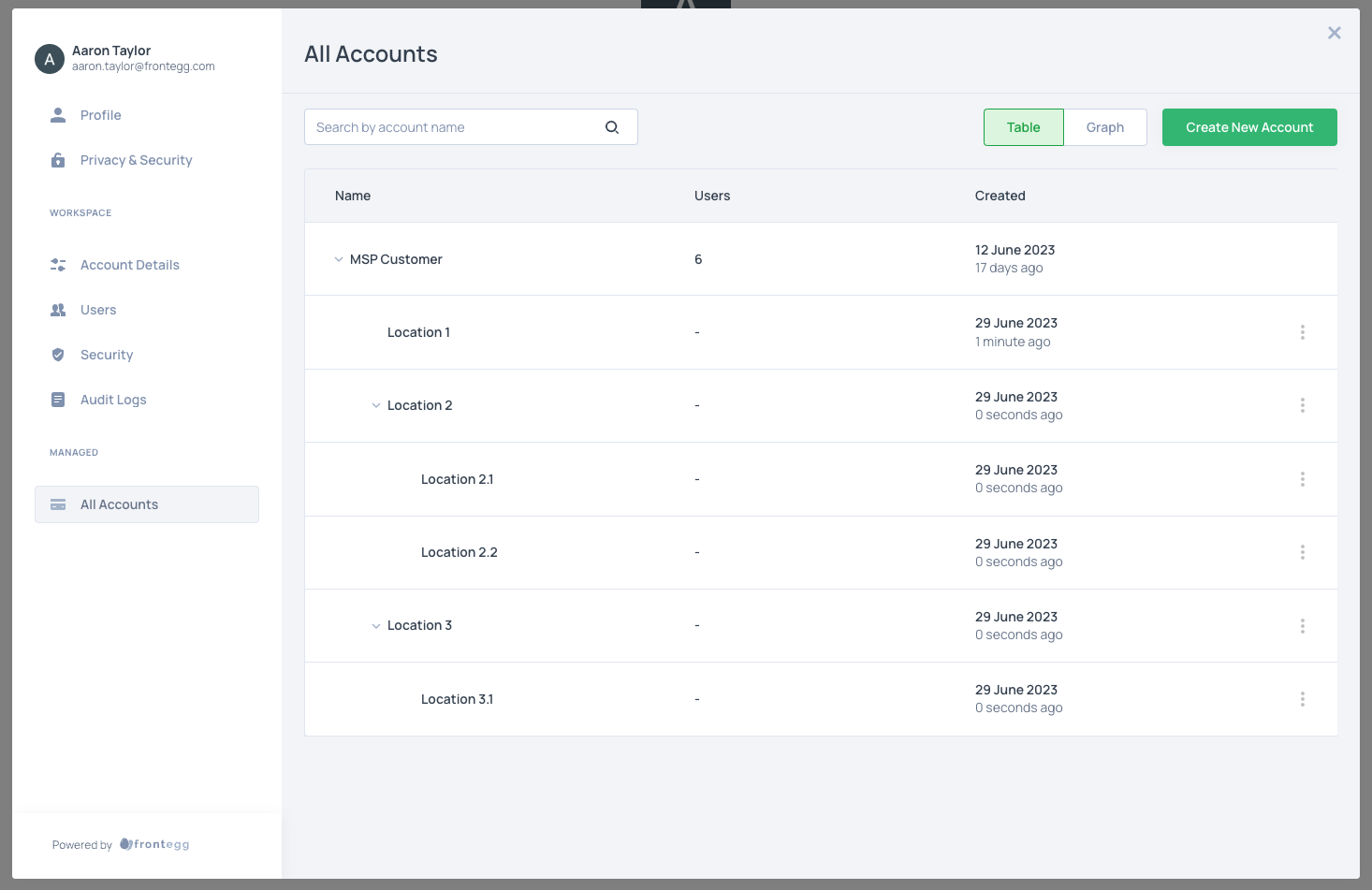The width and height of the screenshot is (1372, 890).
Task: Click Create New Account button
Action: point(1248,127)
